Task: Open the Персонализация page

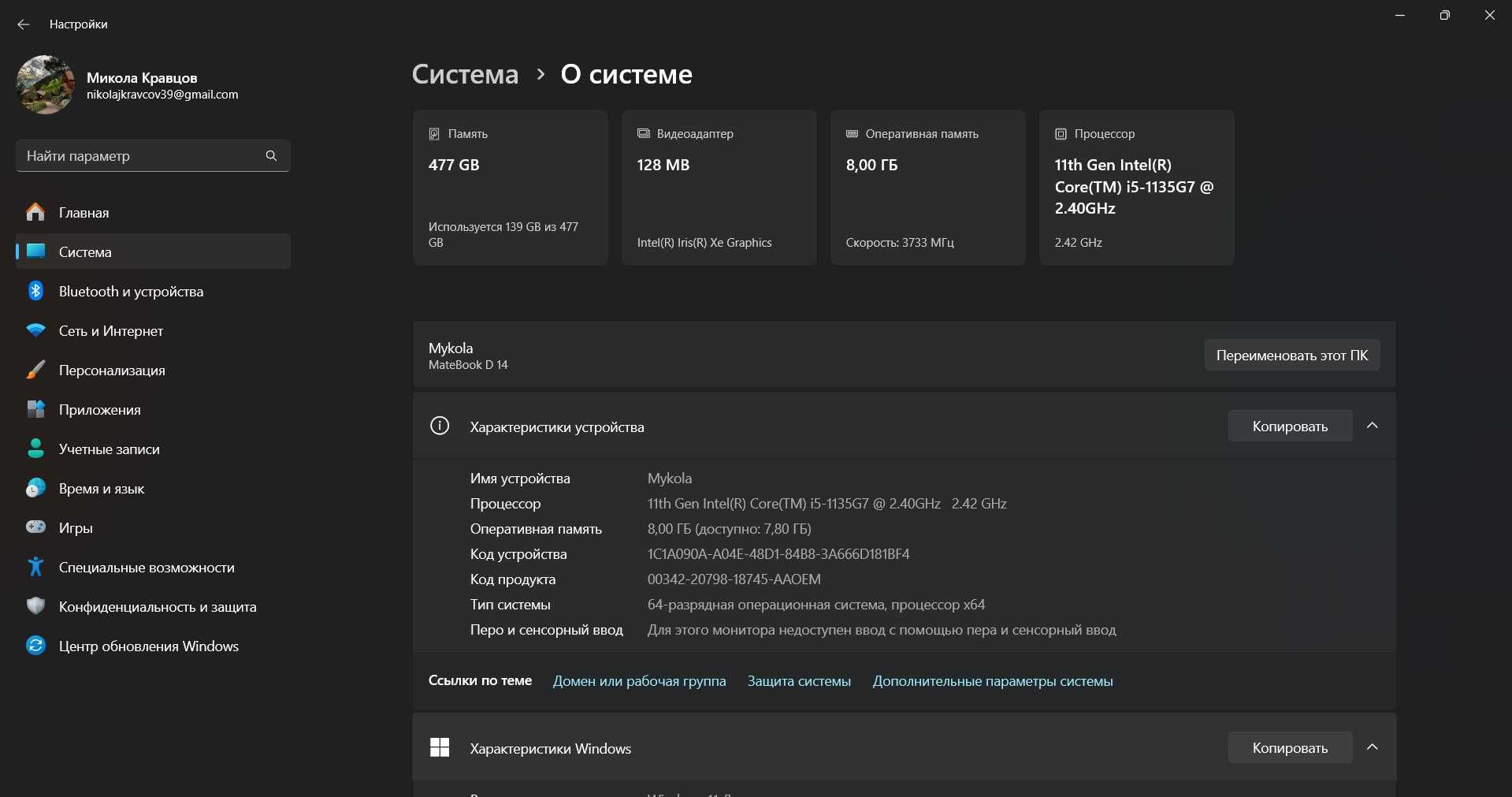Action: 153,370
